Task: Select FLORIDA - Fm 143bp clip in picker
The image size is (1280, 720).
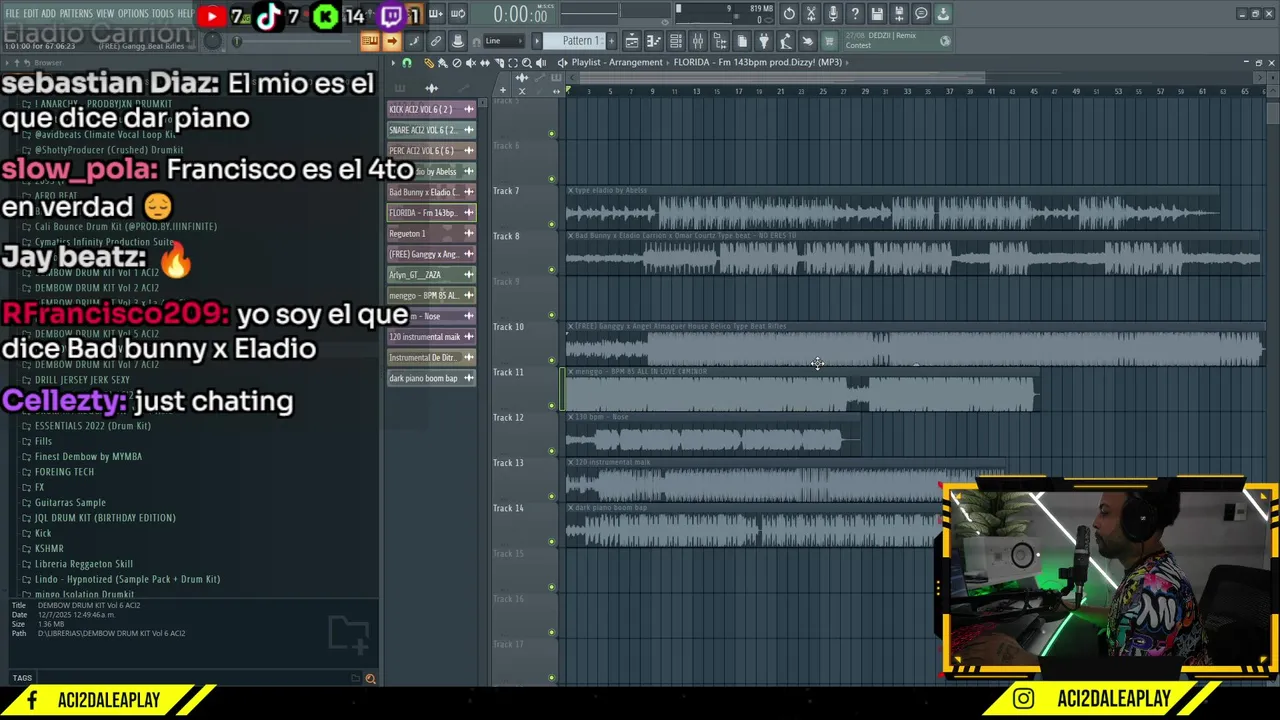Action: pos(431,212)
